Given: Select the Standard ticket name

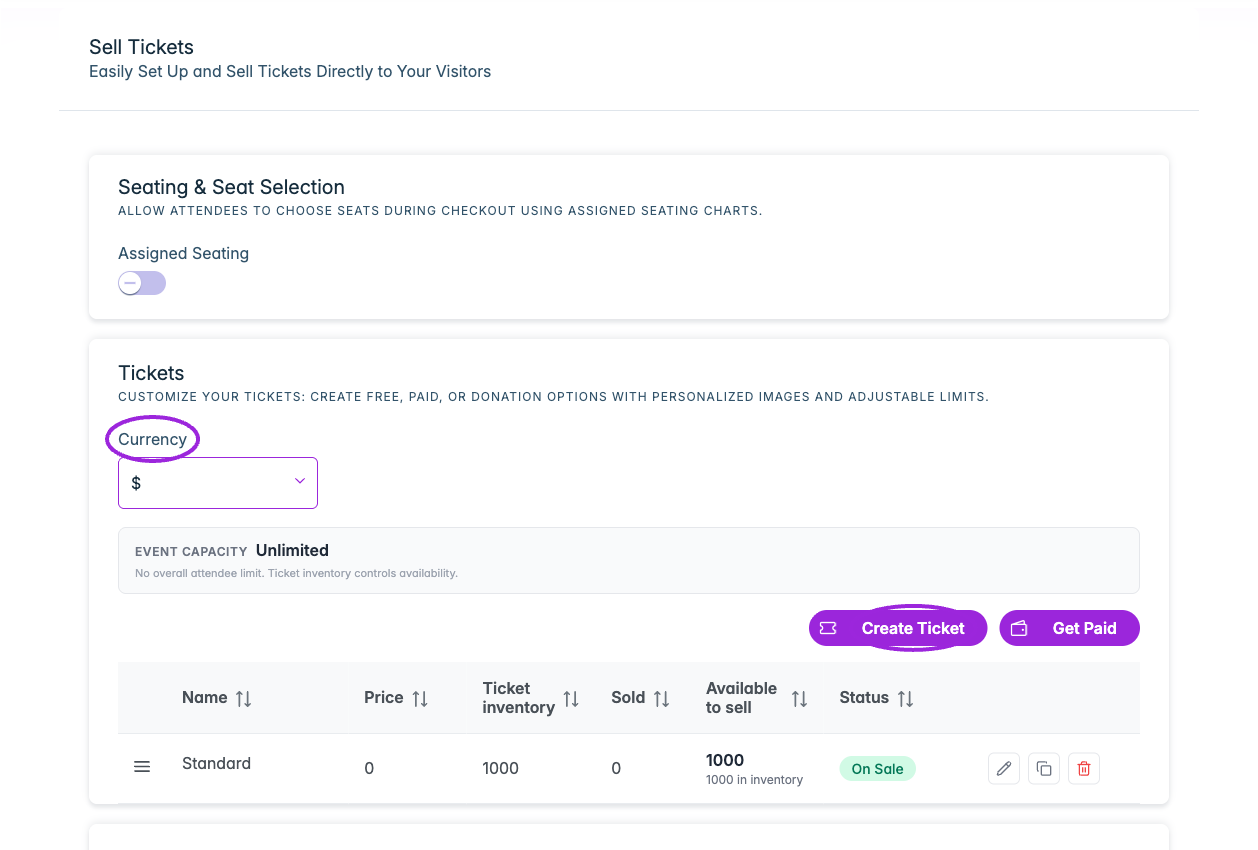Looking at the screenshot, I should click(x=216, y=763).
